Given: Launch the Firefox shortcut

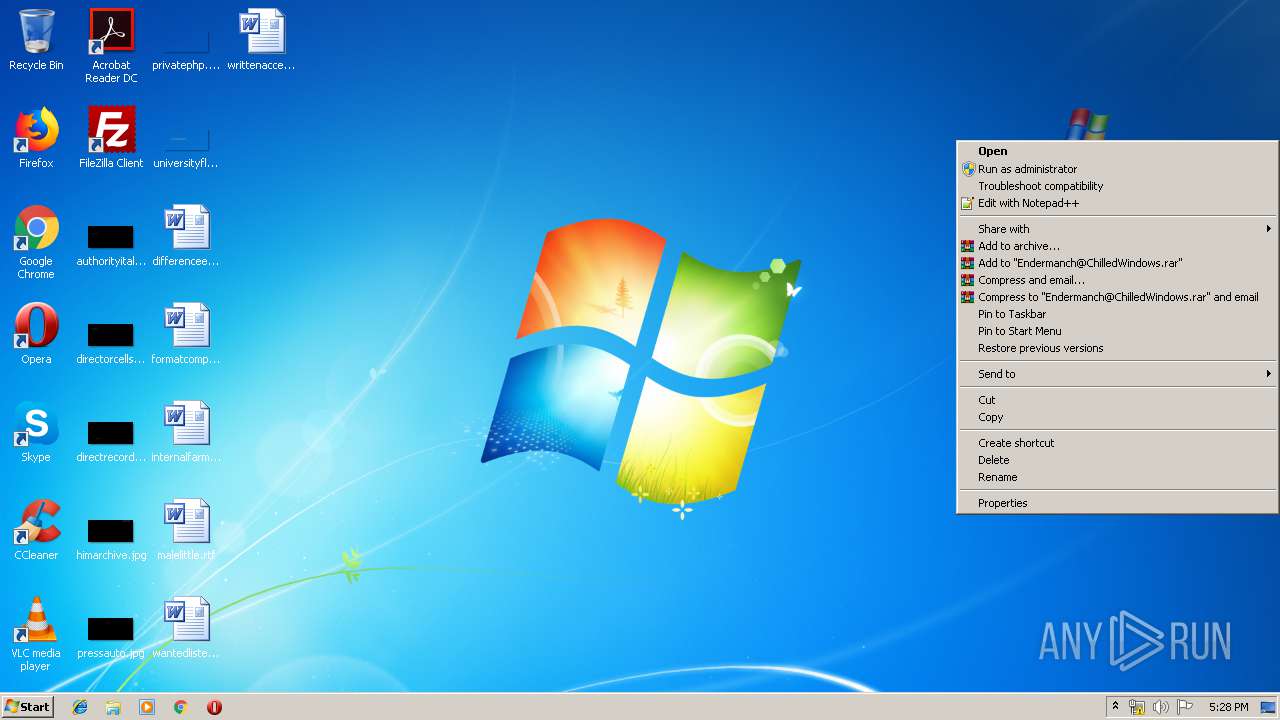Looking at the screenshot, I should click(x=36, y=138).
